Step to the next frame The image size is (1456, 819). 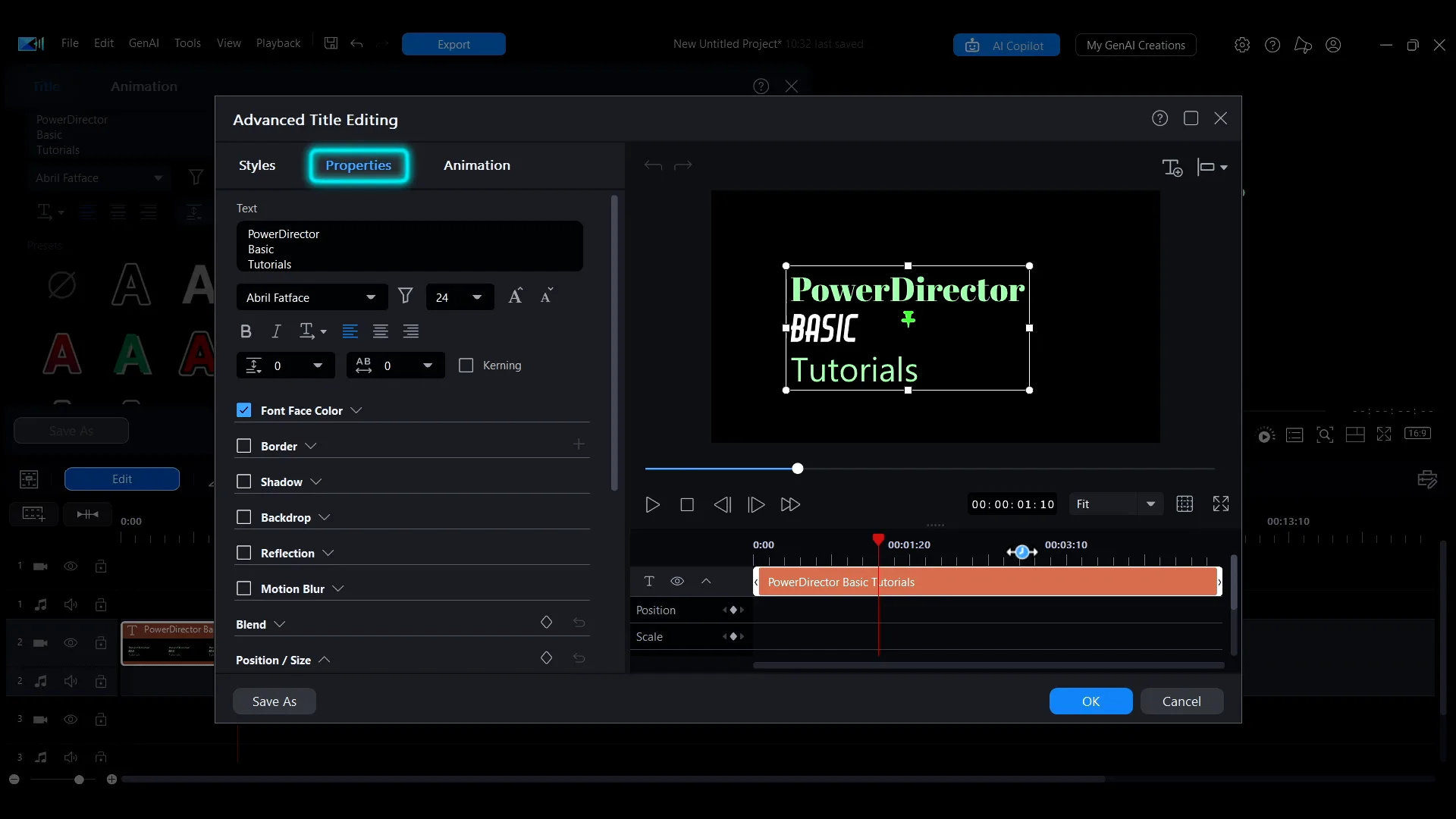point(756,505)
